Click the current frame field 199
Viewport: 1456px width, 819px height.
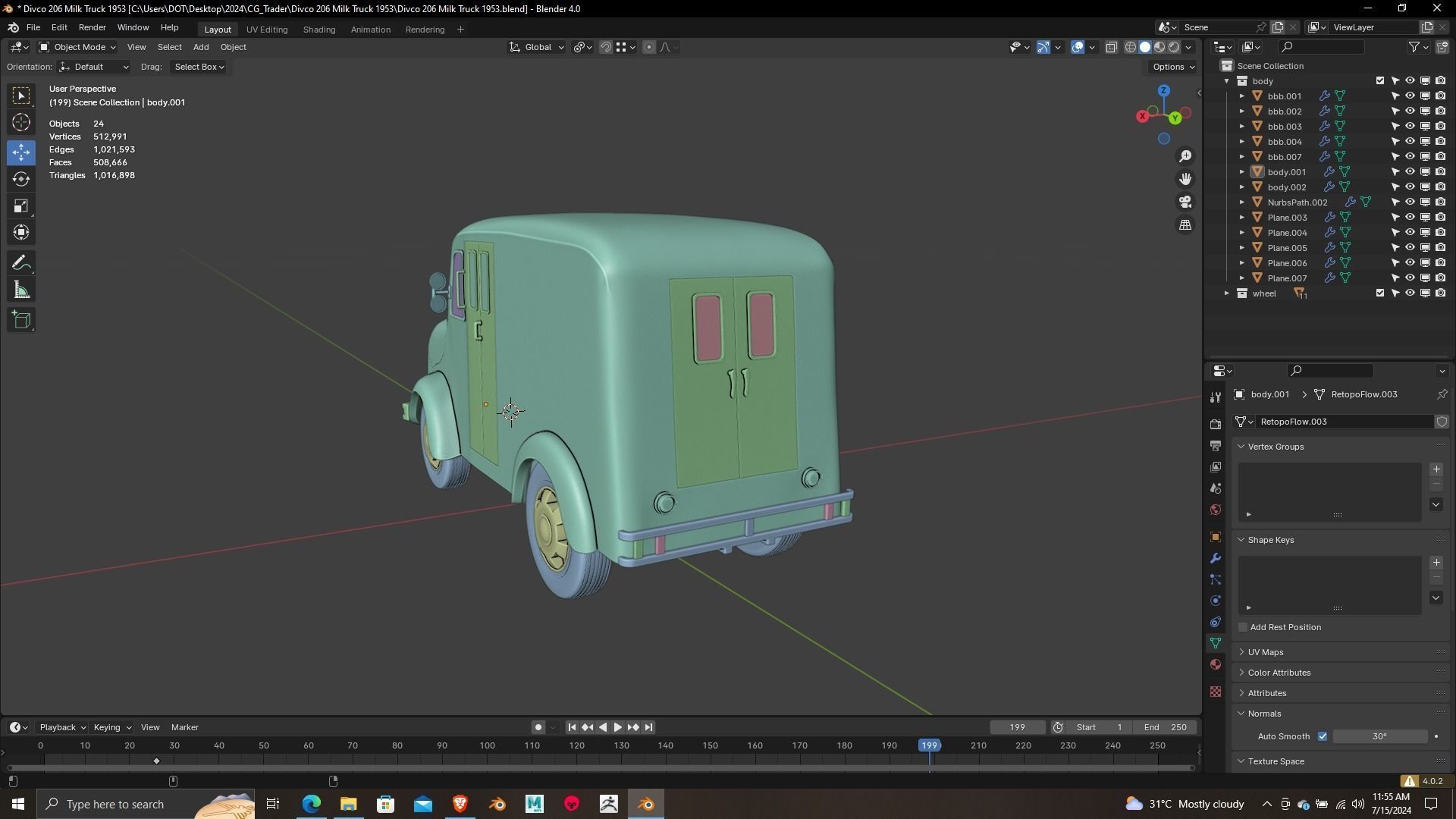click(x=1017, y=727)
